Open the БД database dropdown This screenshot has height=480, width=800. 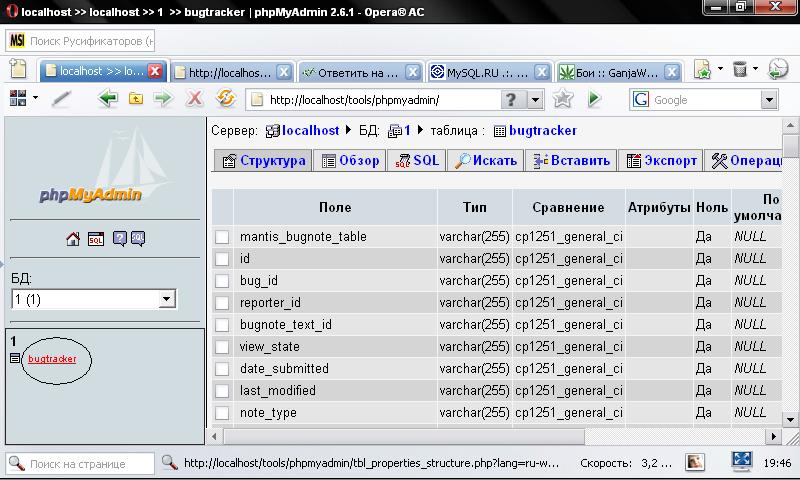coord(94,299)
